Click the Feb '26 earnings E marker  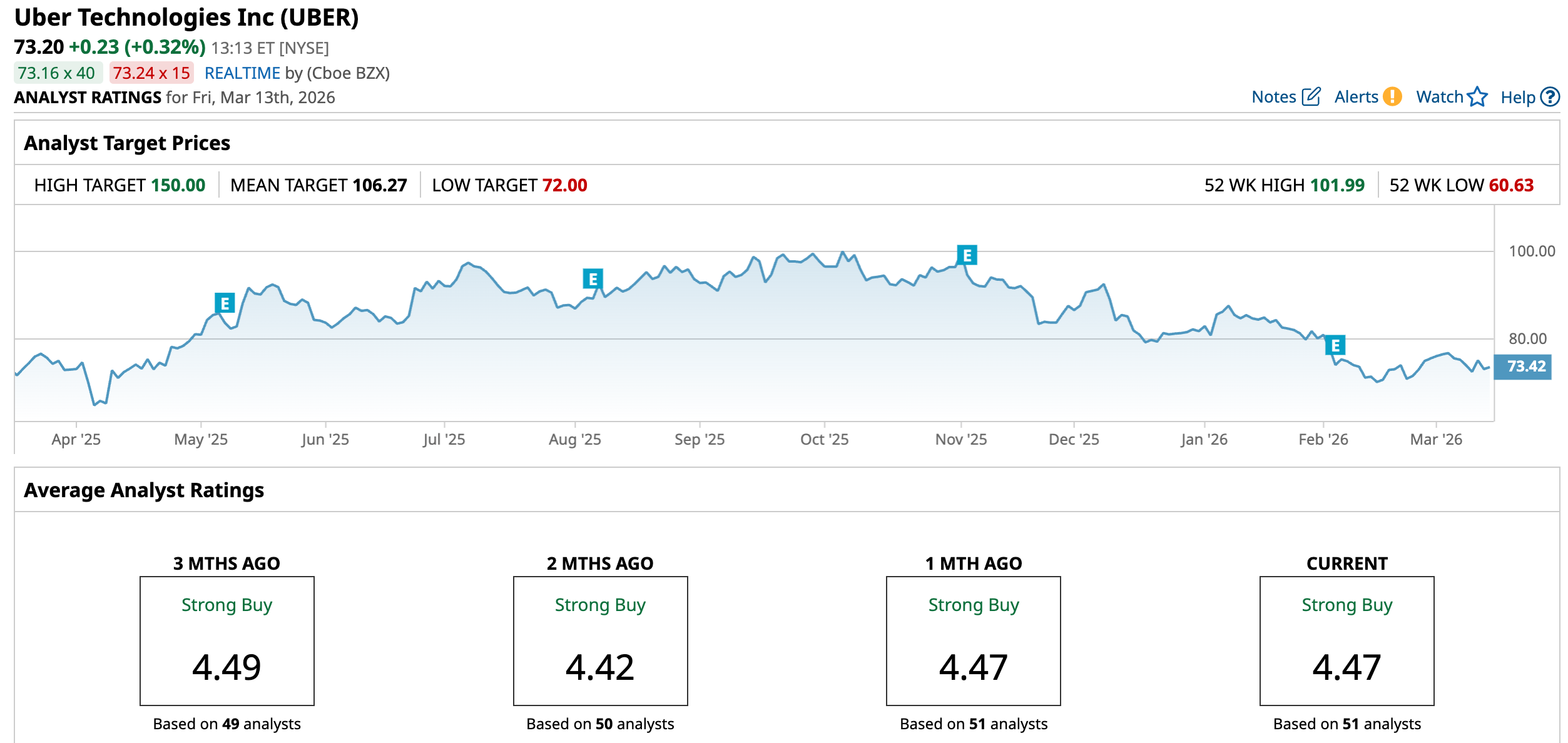tap(1335, 345)
